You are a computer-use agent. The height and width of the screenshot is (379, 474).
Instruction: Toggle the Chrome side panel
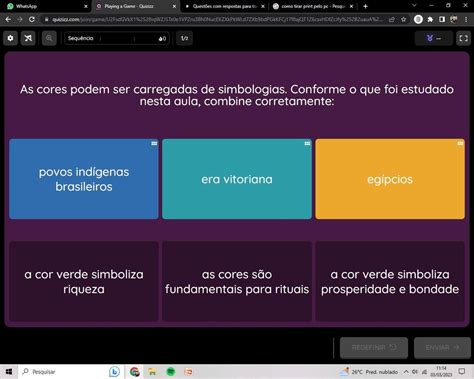tap(442, 19)
